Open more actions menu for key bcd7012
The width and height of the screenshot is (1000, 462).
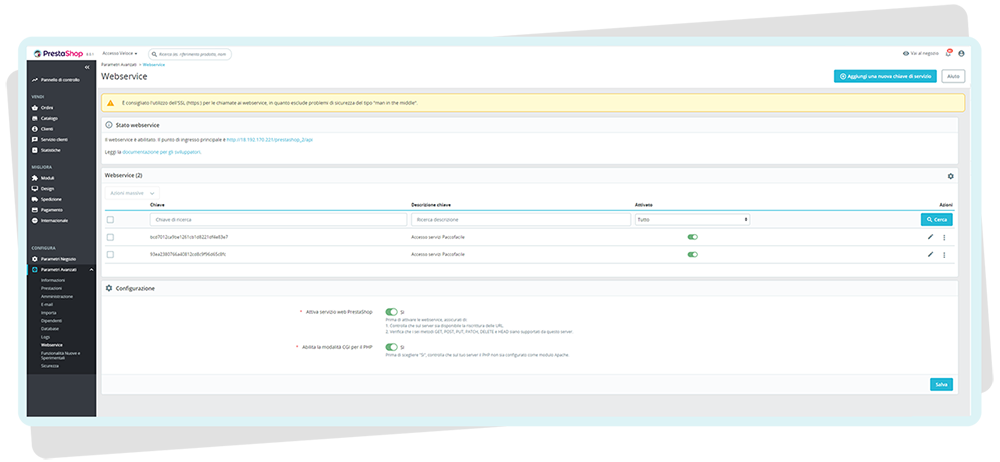[x=944, y=237]
